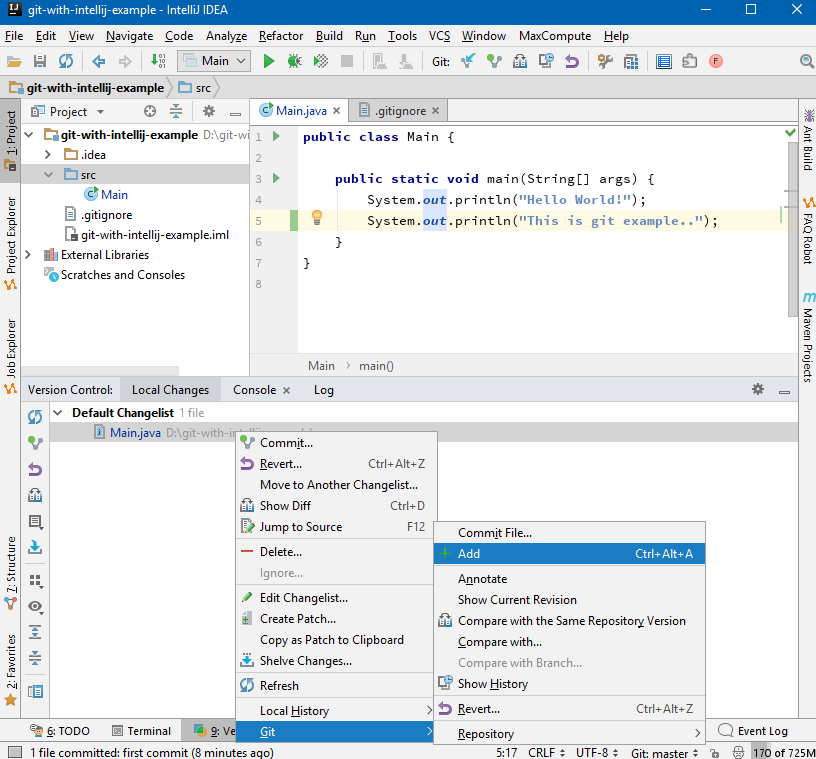Start debugging using the bug icon
Image resolution: width=816 pixels, height=759 pixels.
(x=293, y=60)
